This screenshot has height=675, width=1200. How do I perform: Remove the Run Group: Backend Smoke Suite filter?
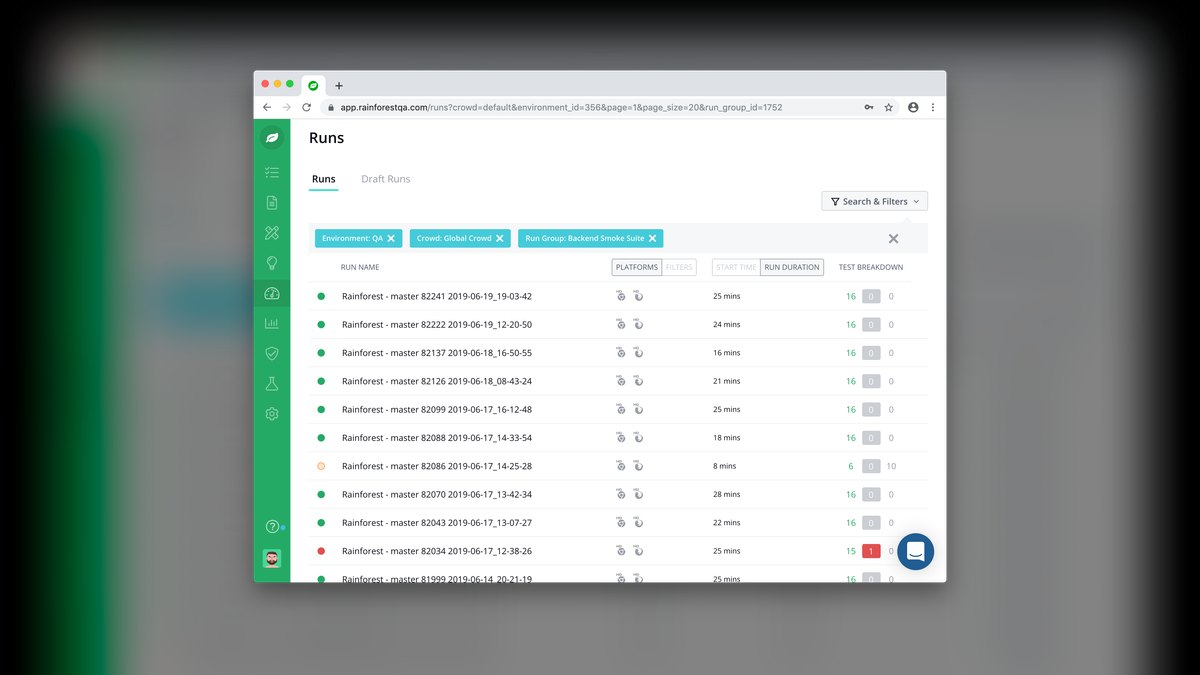652,238
